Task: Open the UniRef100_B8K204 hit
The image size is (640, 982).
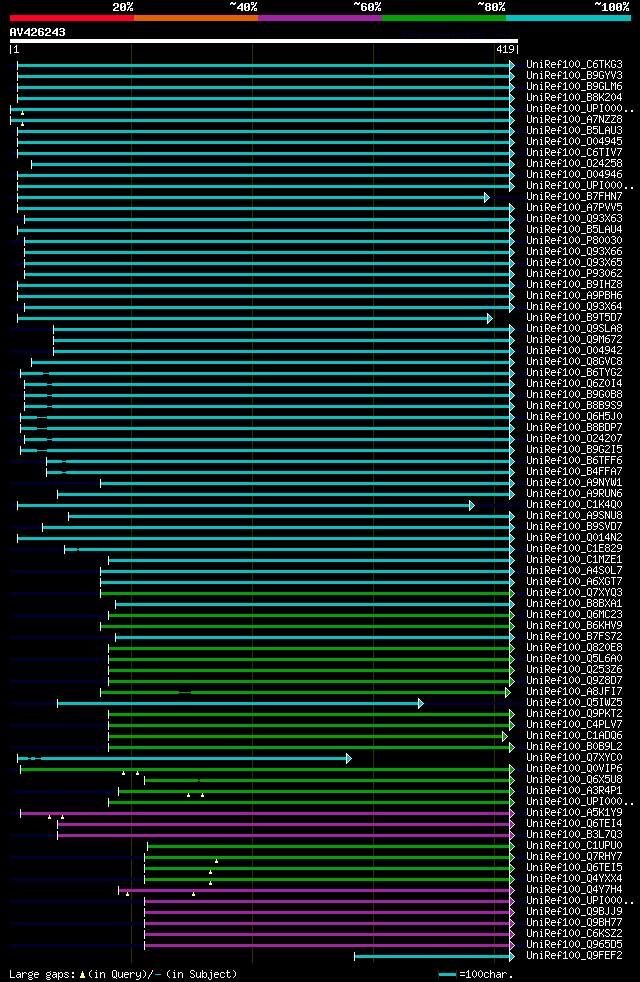Action: (x=574, y=98)
